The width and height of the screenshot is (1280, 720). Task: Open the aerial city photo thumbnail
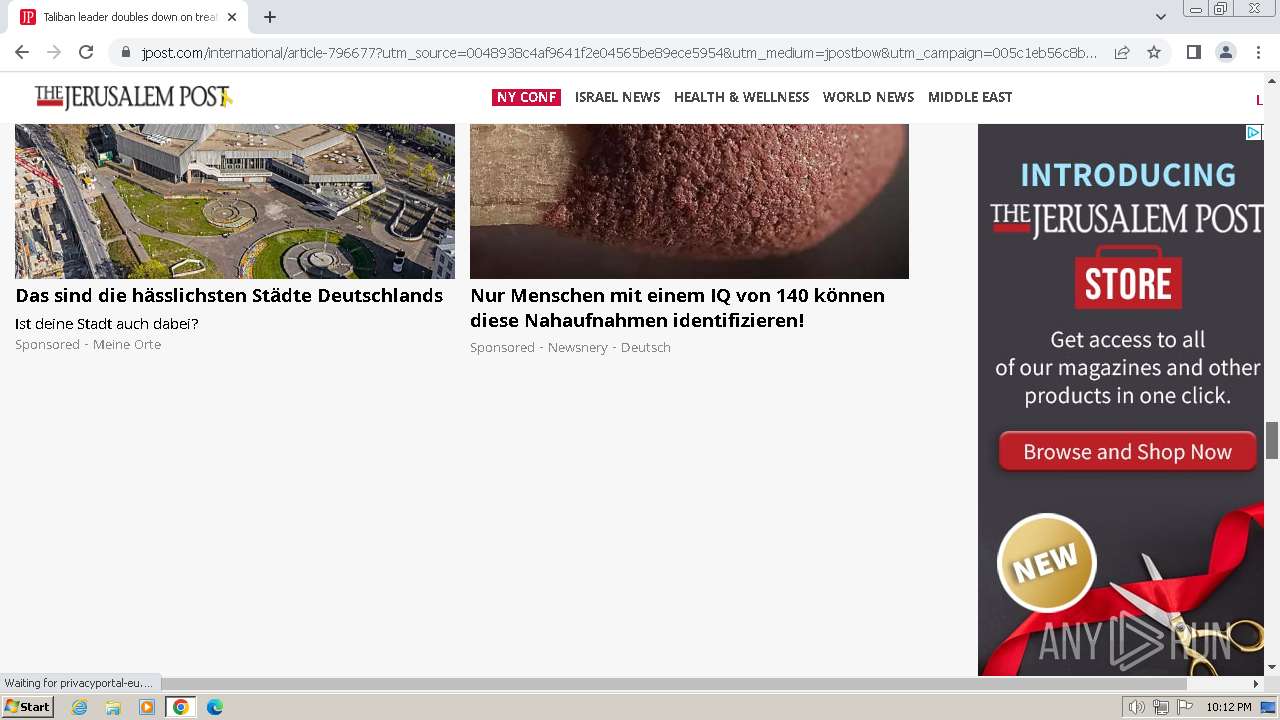(x=235, y=201)
